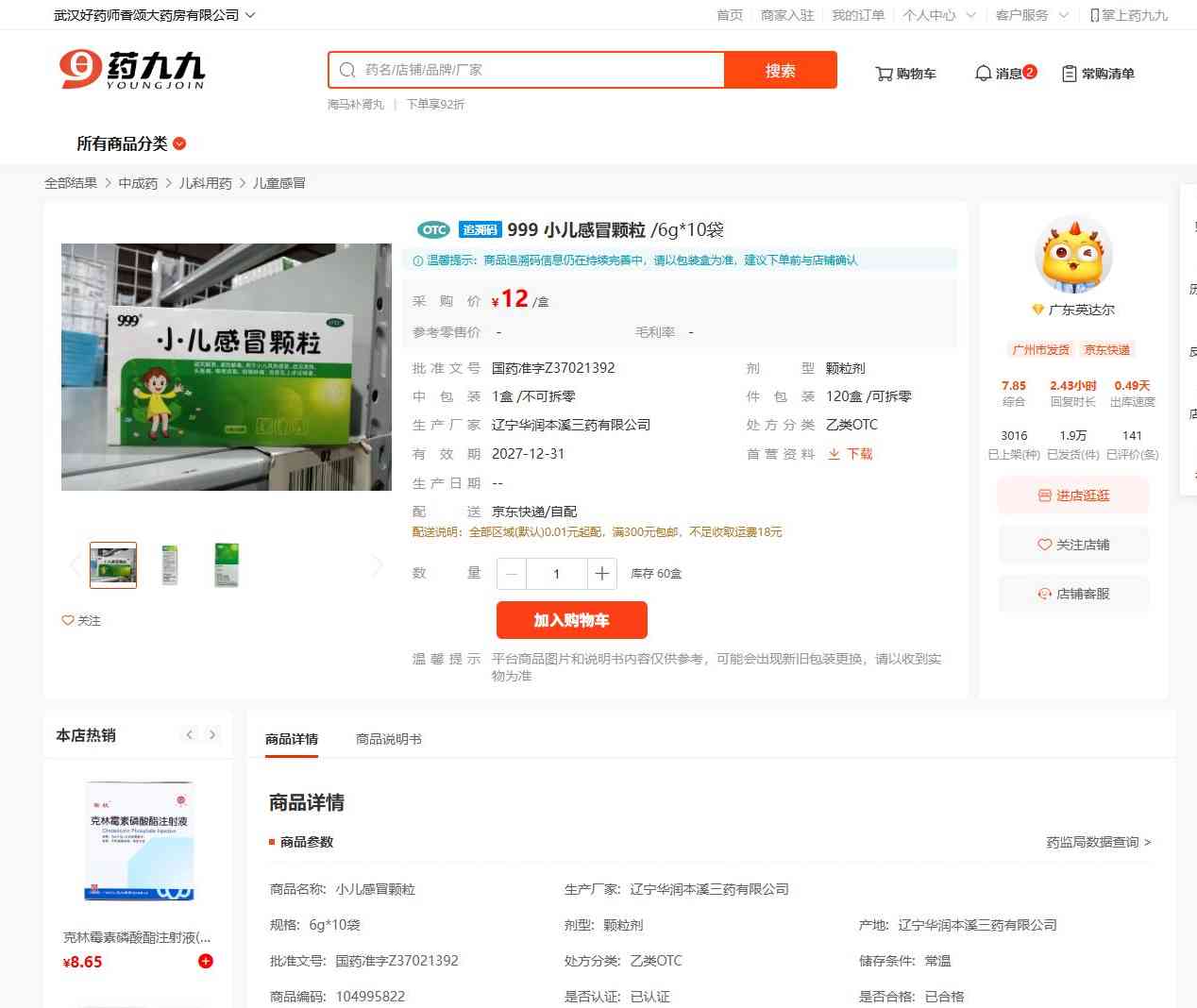Image resolution: width=1197 pixels, height=1008 pixels.
Task: Toggle the heart 关注 under product image
Action: (68, 620)
